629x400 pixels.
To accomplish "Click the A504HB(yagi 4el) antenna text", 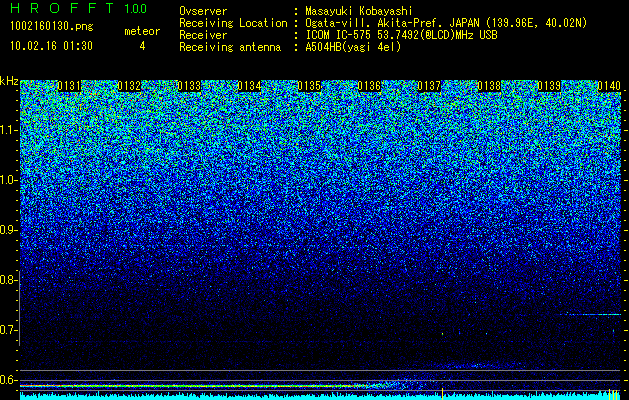I will pyautogui.click(x=353, y=47).
